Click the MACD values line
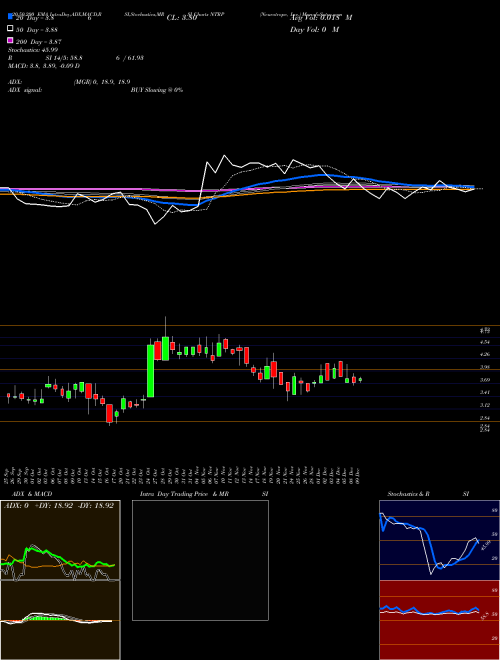This screenshot has width=500, height=660. (44, 66)
